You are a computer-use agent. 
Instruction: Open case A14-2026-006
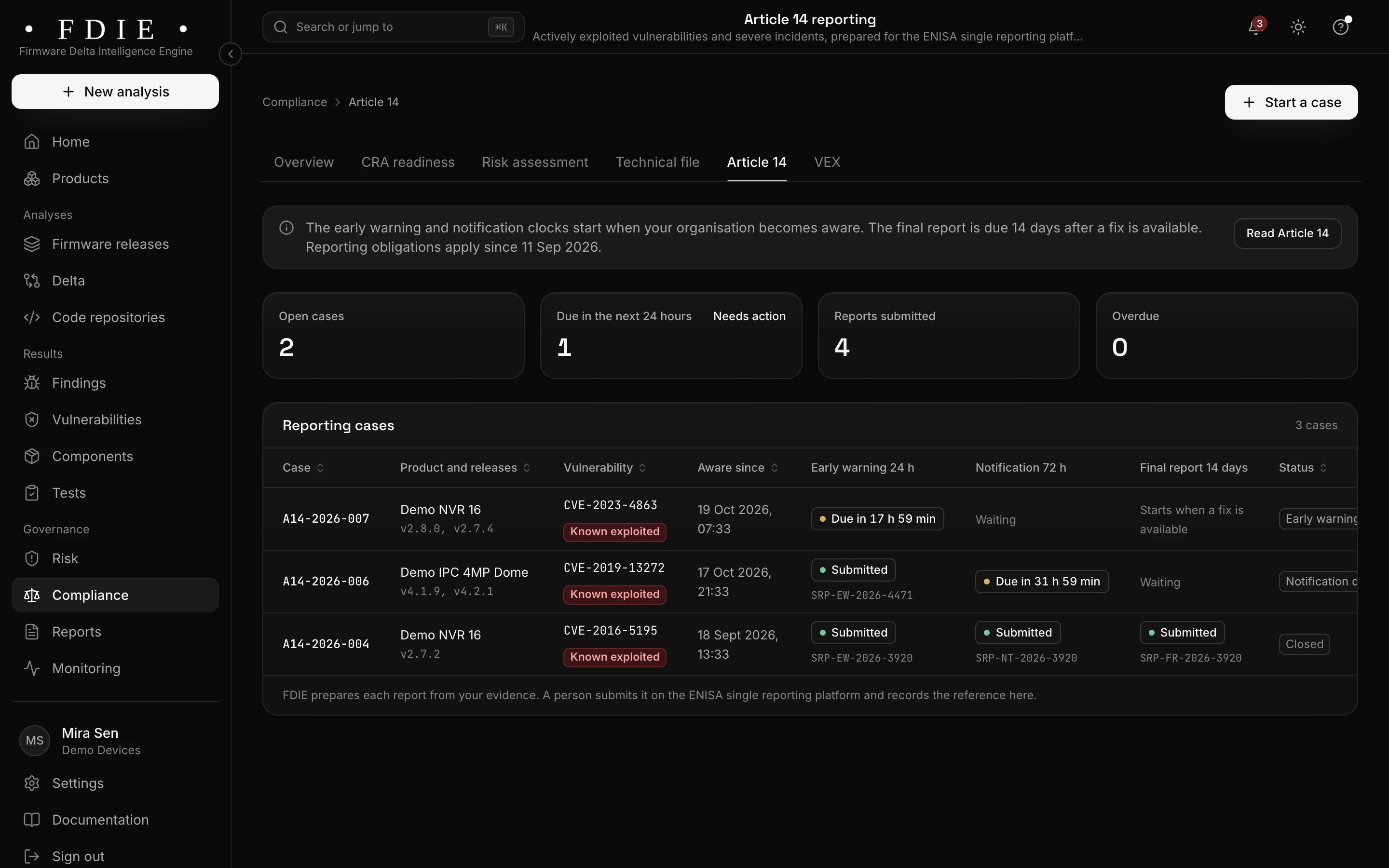tap(326, 582)
